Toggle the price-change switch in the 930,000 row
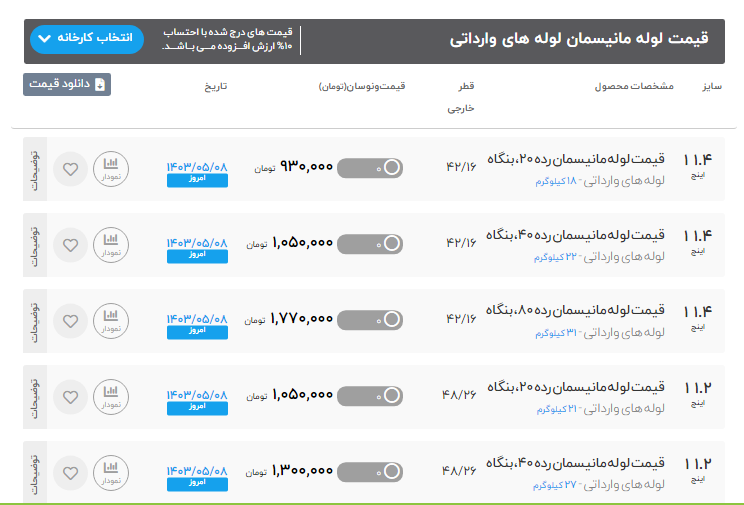 (x=371, y=168)
